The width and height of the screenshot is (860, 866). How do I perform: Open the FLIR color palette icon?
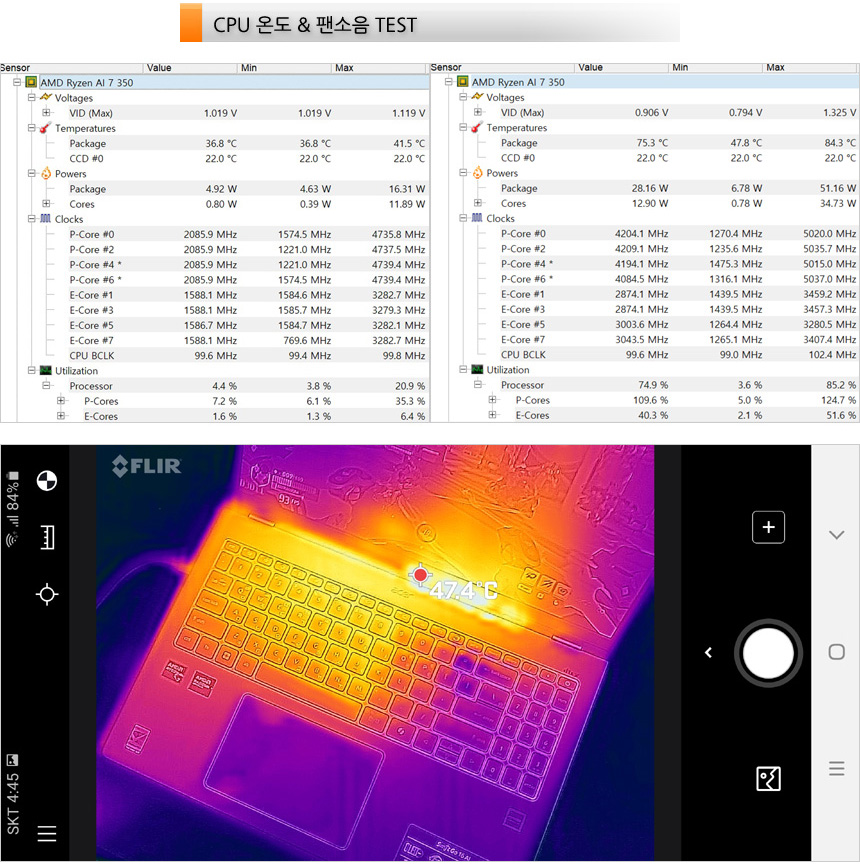(46, 481)
